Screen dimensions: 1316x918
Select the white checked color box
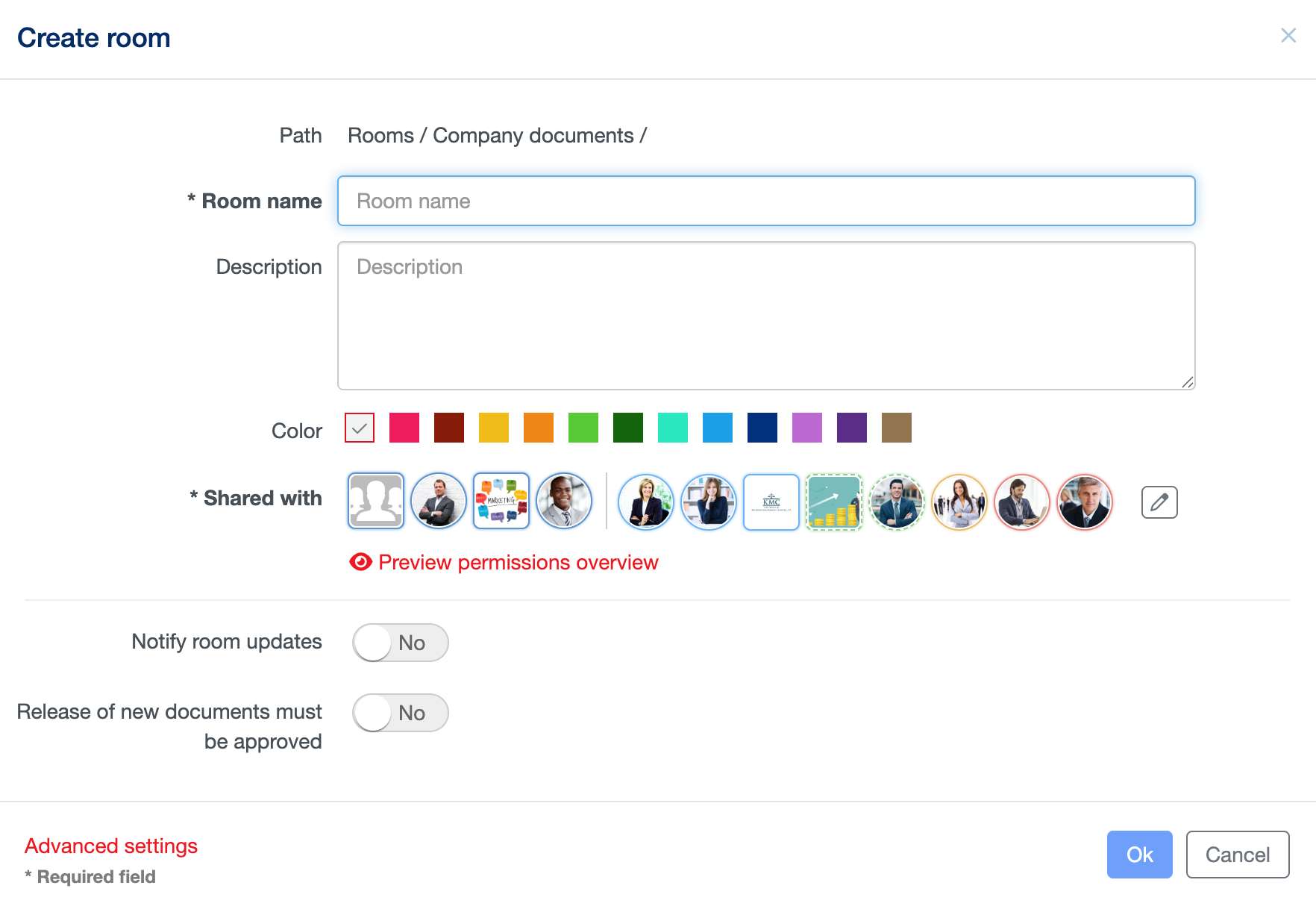(x=360, y=428)
